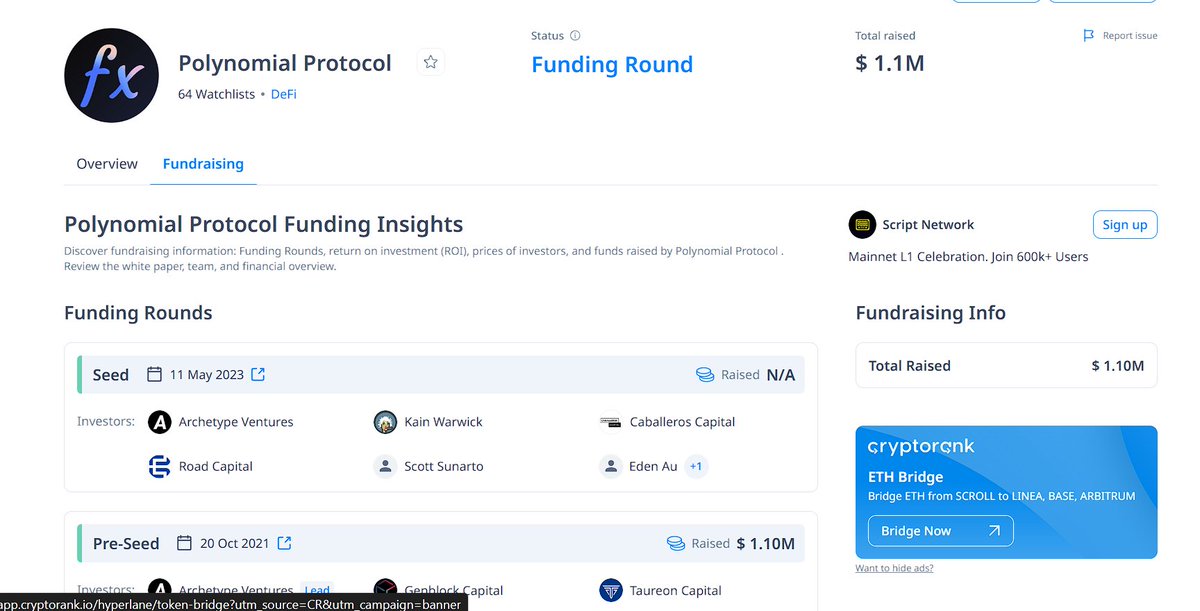Click the cryptorank logo in the ad banner
1200x611 pixels.
click(920, 446)
